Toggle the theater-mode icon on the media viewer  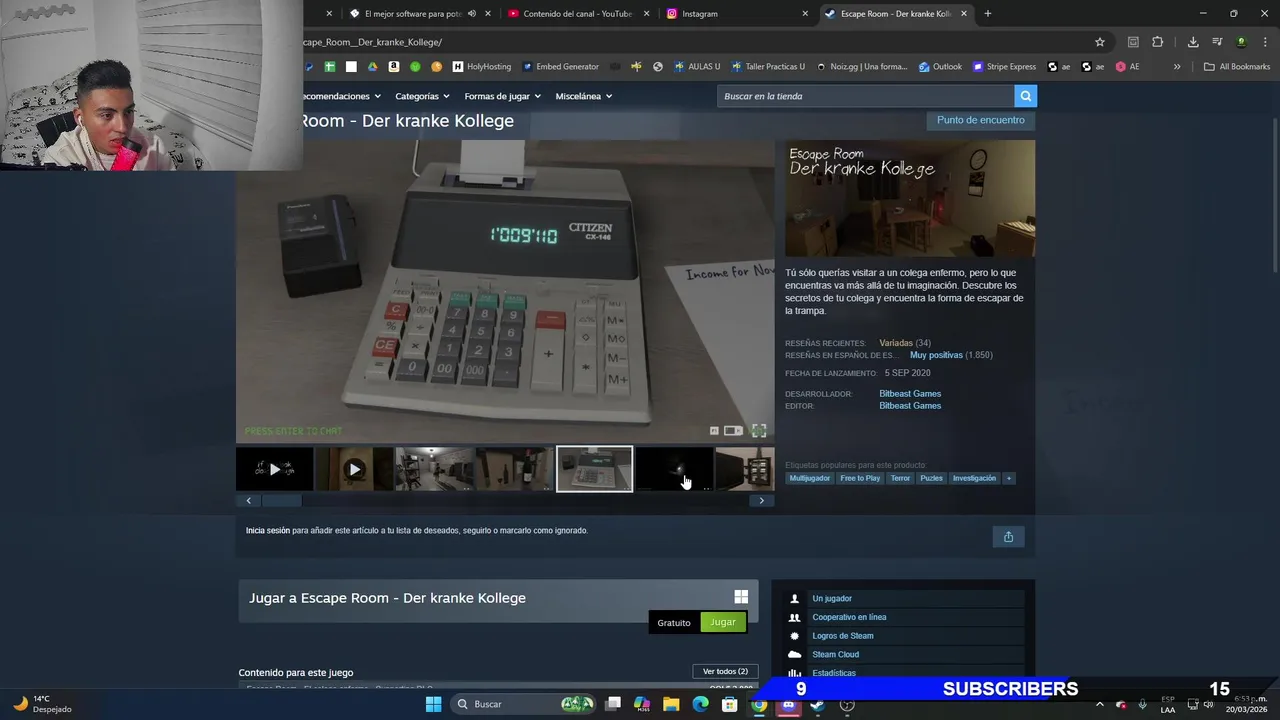[733, 431]
